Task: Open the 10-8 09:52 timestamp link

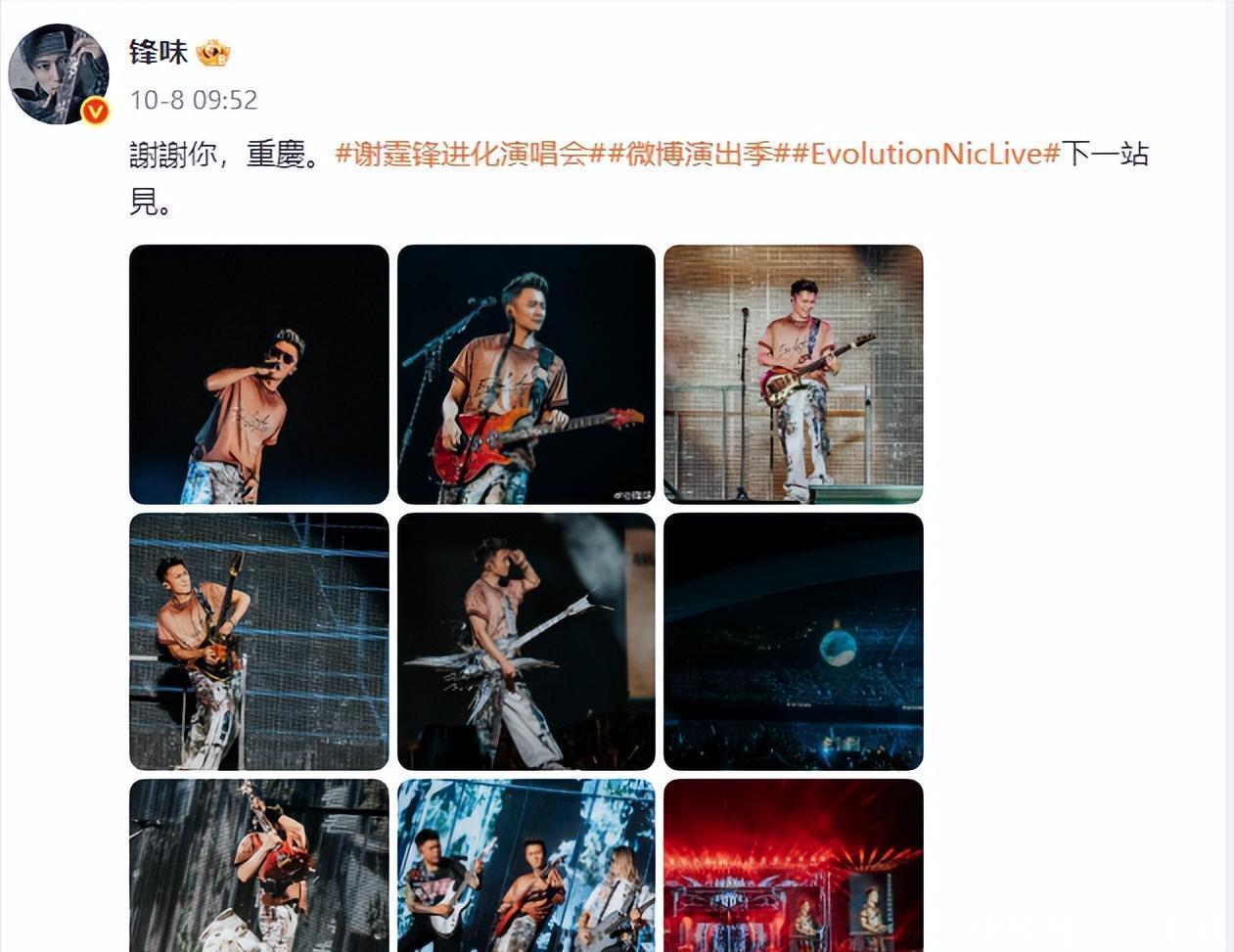Action: tap(194, 100)
